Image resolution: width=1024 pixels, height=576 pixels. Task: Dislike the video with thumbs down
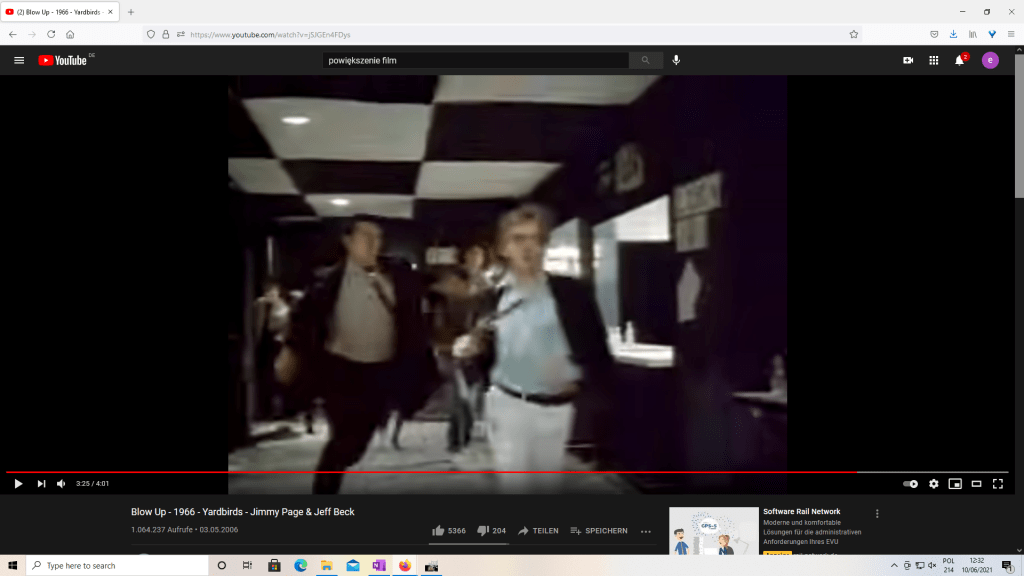point(482,531)
